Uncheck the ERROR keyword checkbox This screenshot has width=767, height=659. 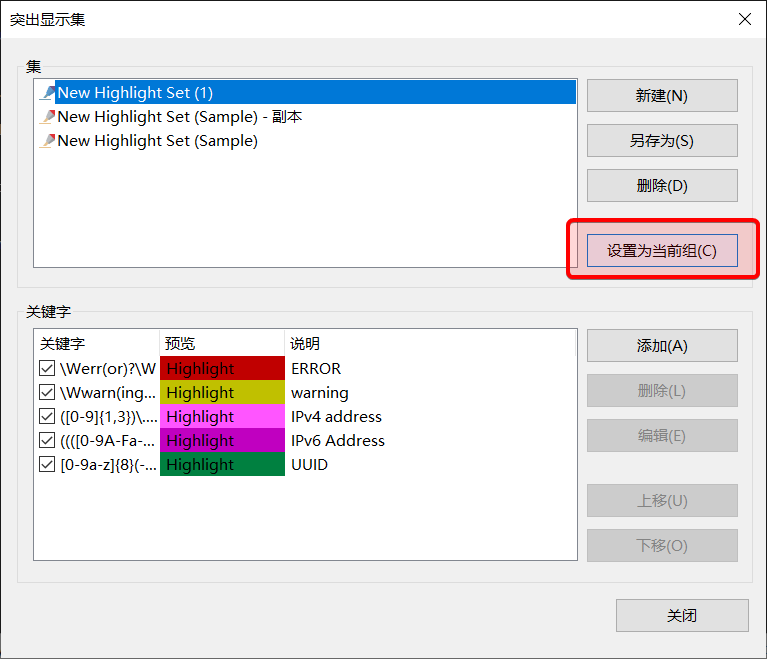47,369
